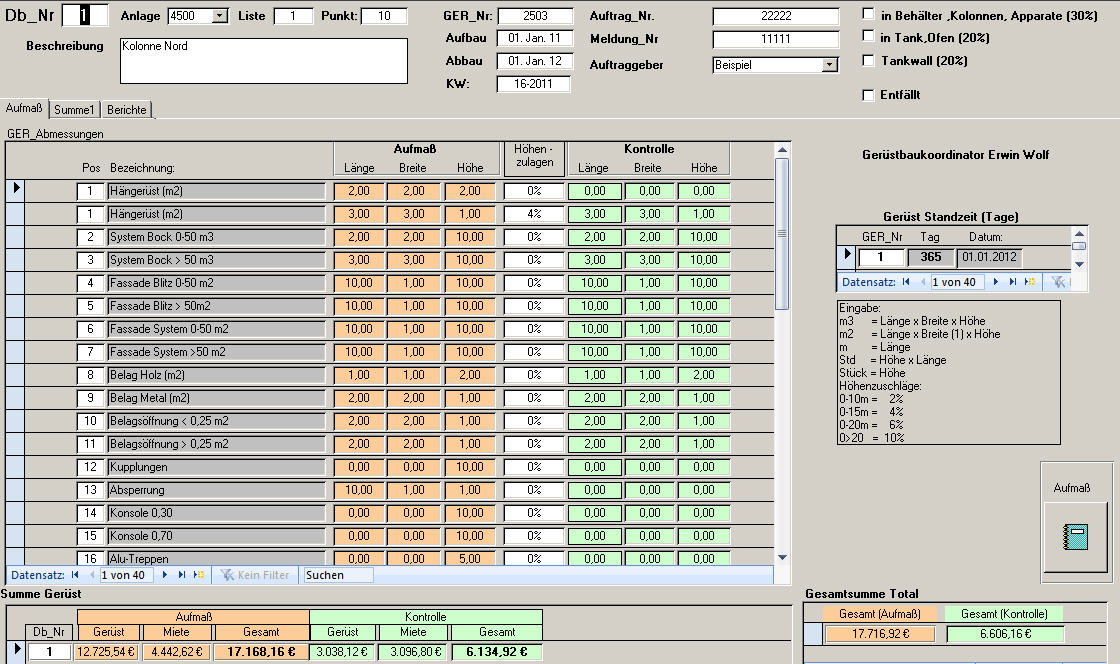
Task: Jump to last record in Gerüst Standzeit navigator
Action: click(1013, 282)
